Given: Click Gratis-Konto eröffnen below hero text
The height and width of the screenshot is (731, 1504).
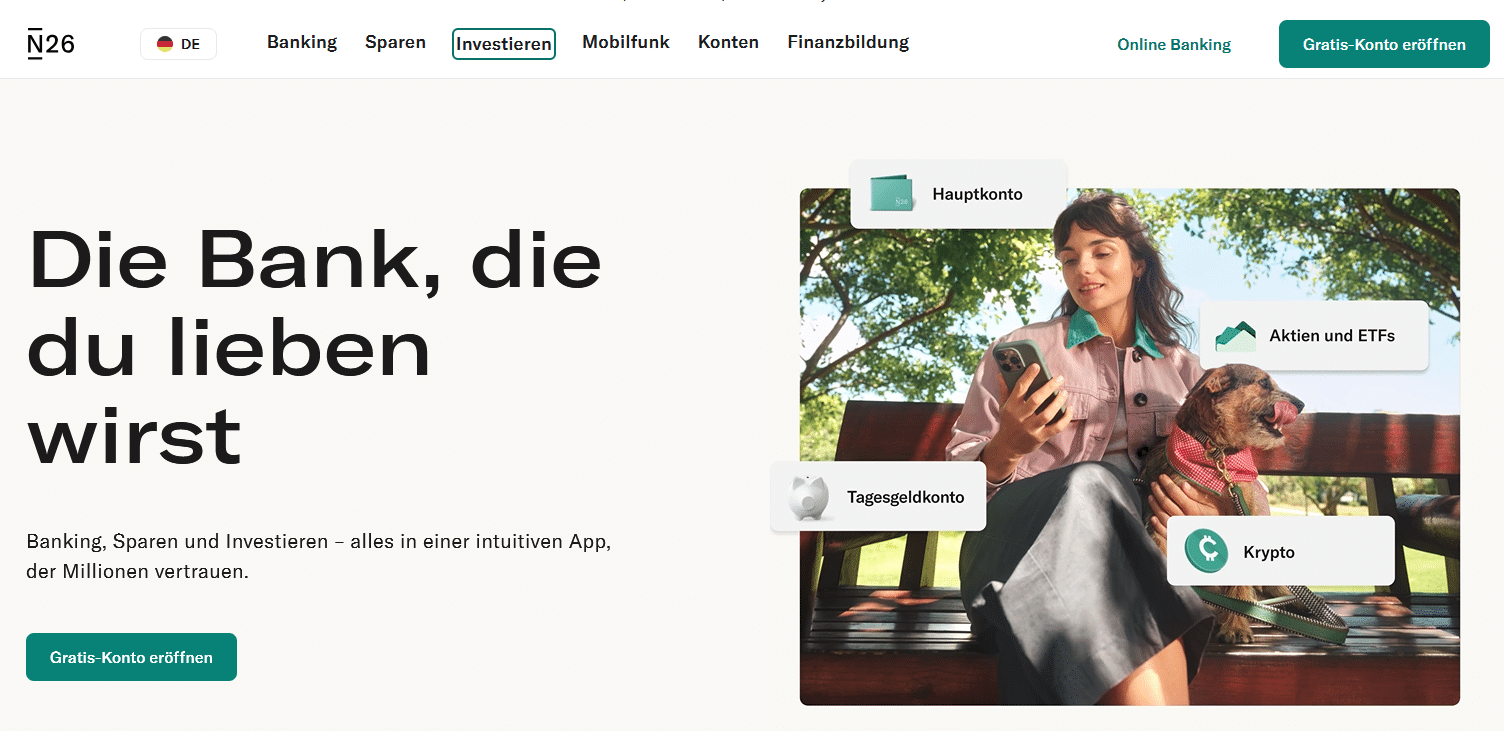Looking at the screenshot, I should click(x=131, y=657).
